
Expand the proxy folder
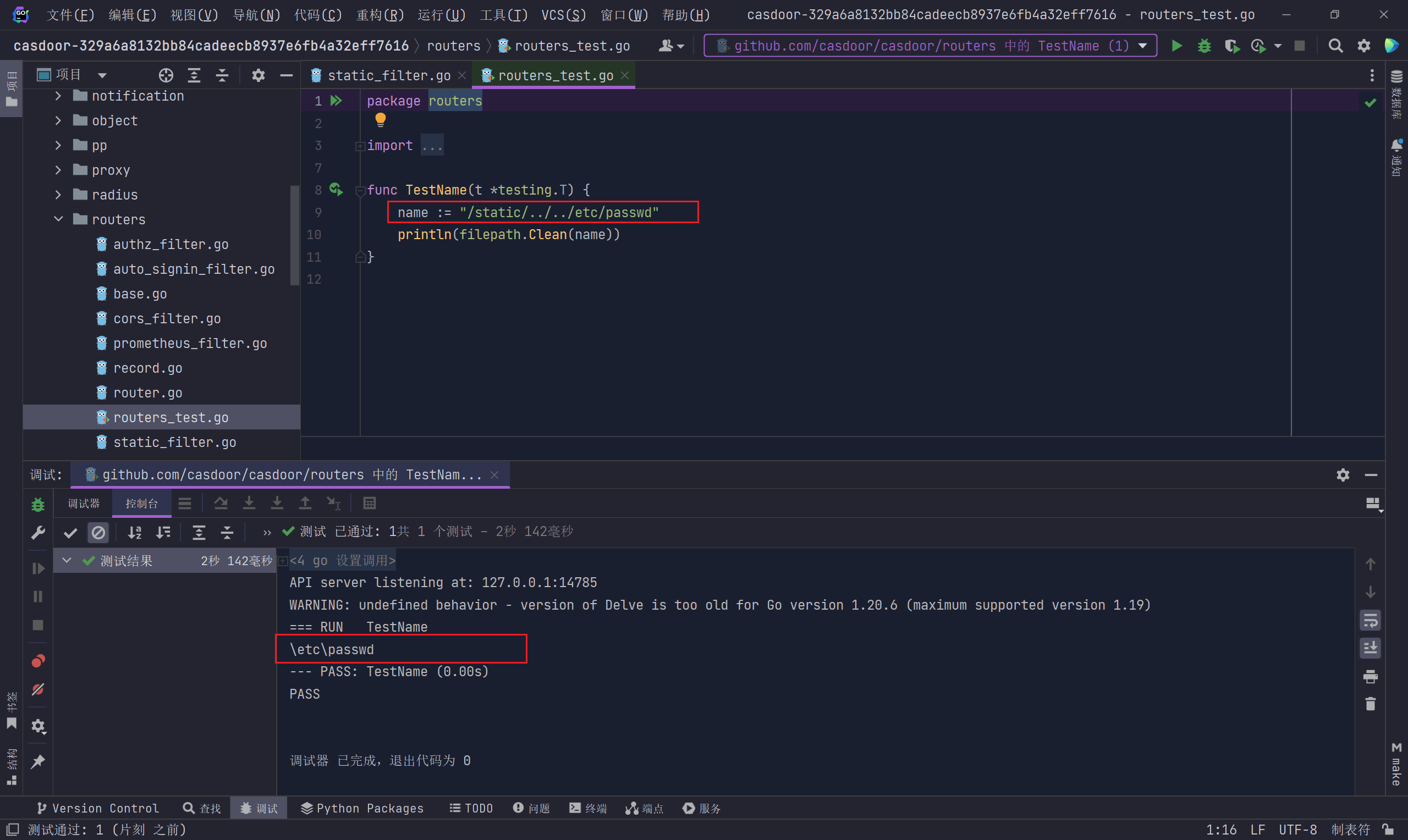click(x=58, y=170)
